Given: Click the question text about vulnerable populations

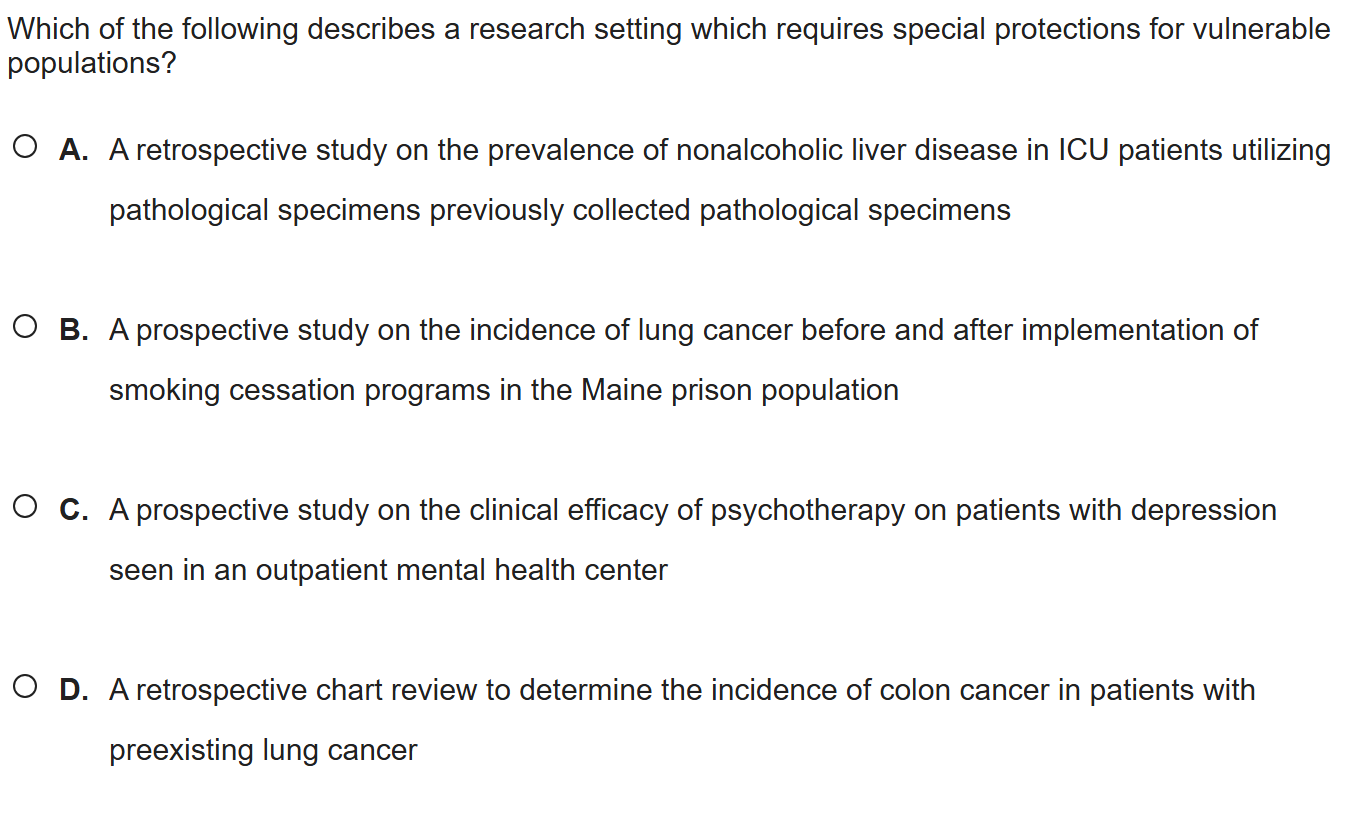Looking at the screenshot, I should coord(668,30).
